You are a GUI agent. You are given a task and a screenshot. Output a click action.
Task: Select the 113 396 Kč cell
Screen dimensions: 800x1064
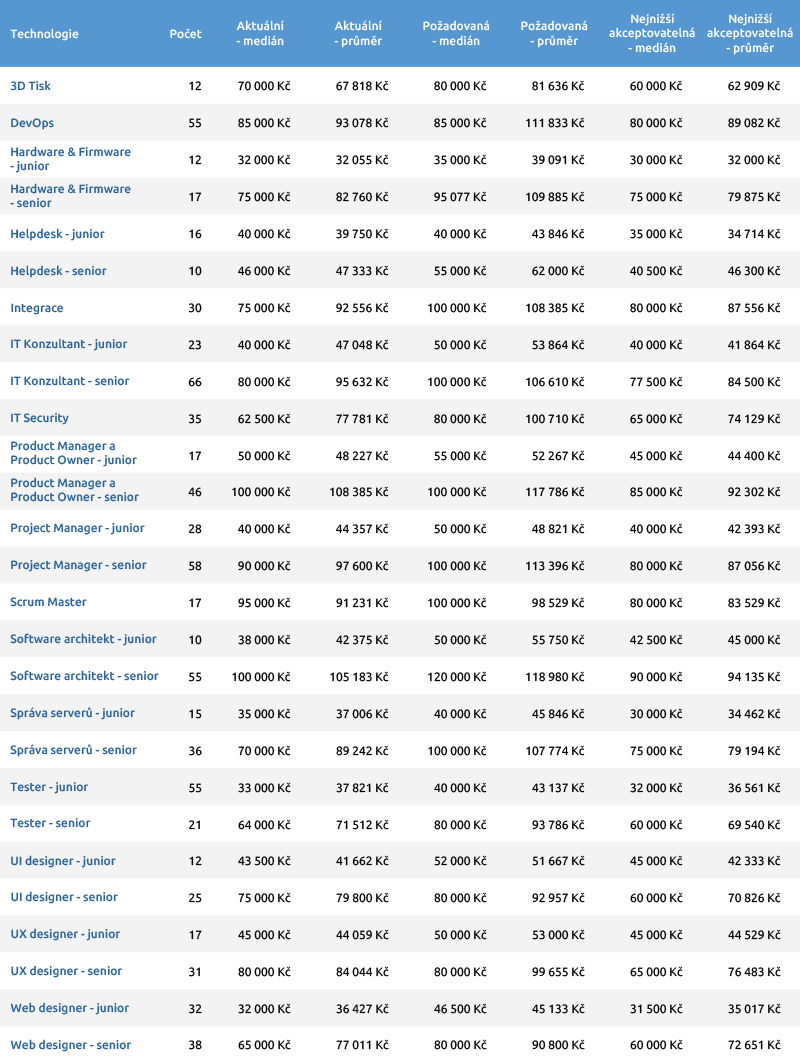(x=554, y=566)
